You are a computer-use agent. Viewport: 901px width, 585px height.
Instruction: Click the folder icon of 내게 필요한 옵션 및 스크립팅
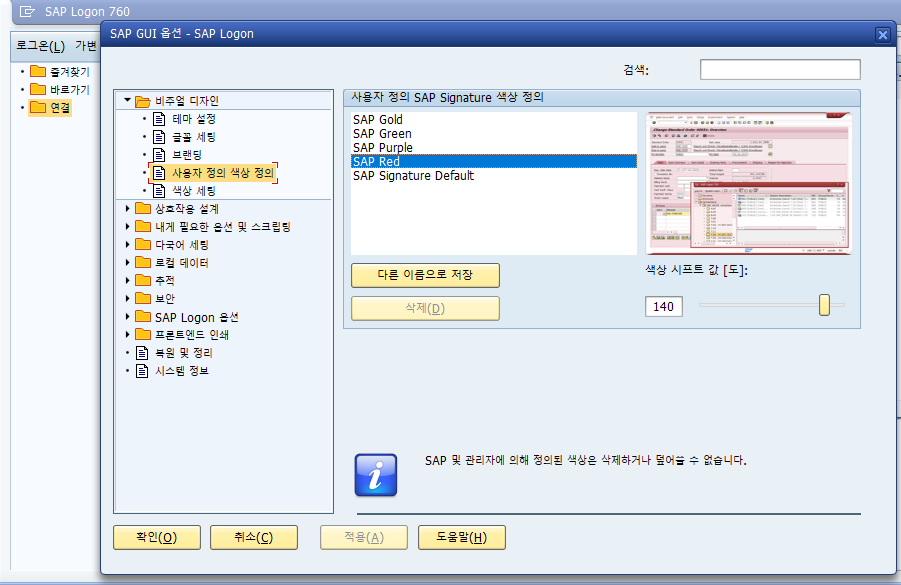tap(143, 226)
